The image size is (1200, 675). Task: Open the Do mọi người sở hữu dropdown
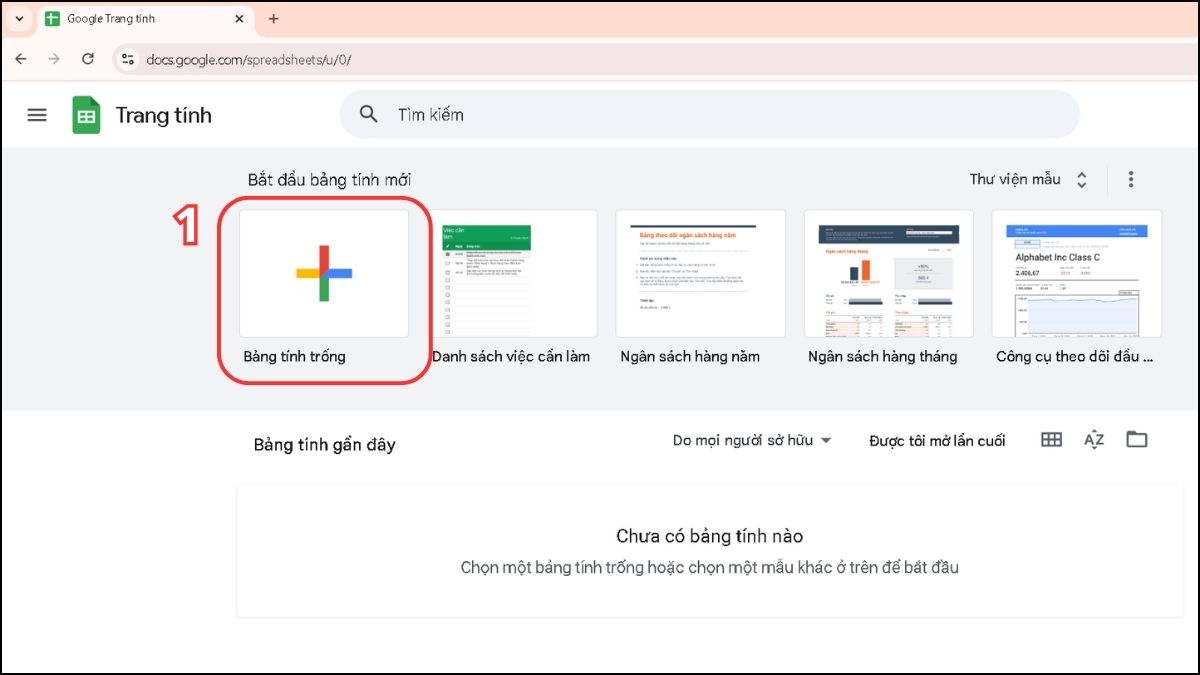pyautogui.click(x=752, y=440)
